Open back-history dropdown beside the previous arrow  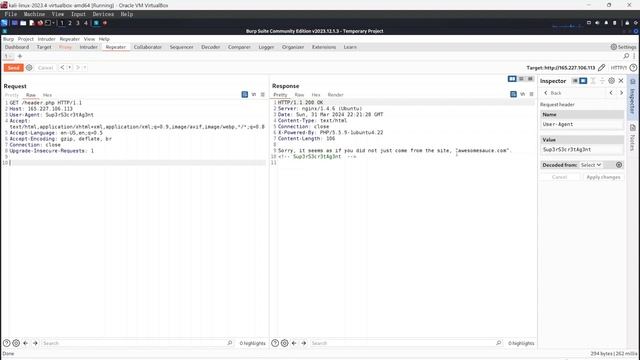[x=69, y=67]
